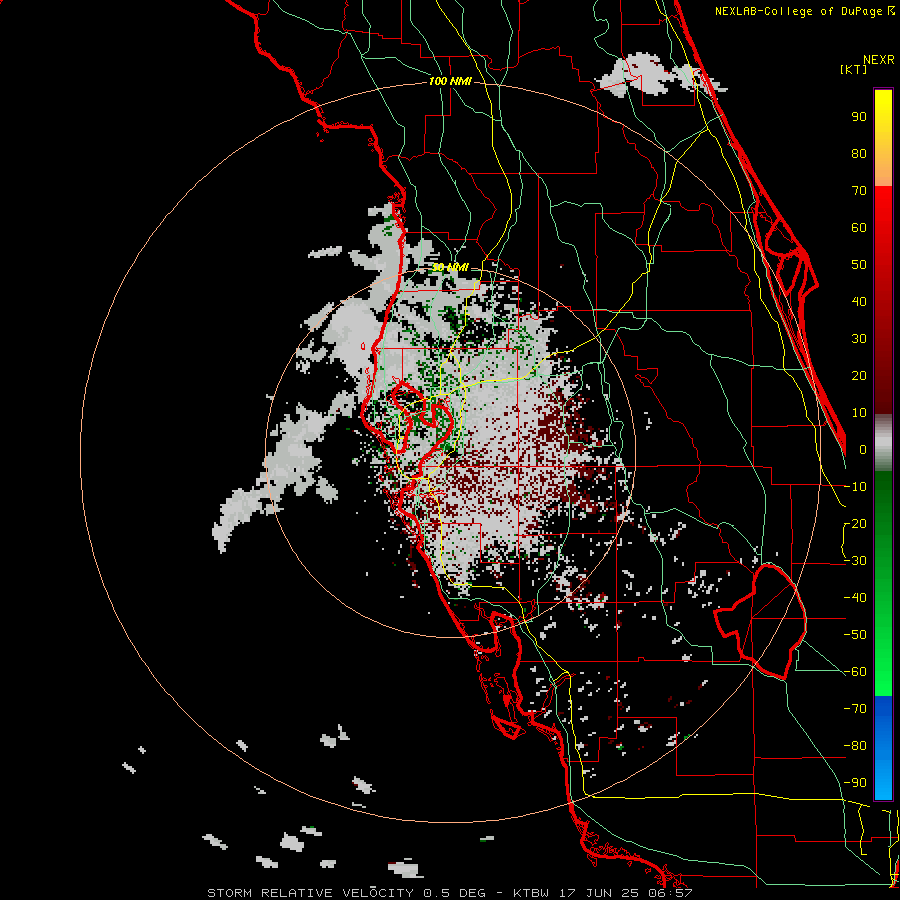The height and width of the screenshot is (900, 900).
Task: Click the NEXLAB-College of DuPage title text
Action: [804, 11]
